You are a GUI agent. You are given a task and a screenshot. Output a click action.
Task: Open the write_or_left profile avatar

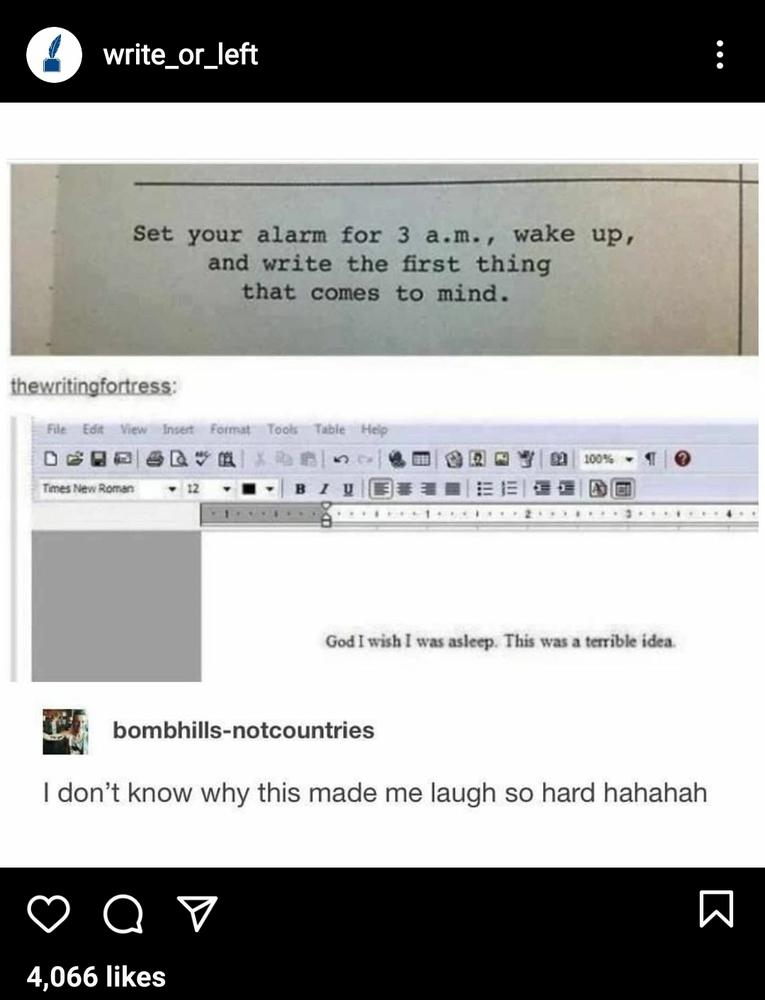tap(54, 54)
